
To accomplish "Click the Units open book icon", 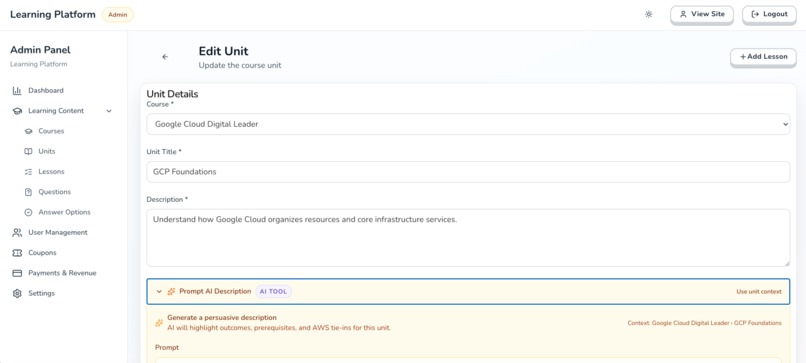I will coord(28,152).
